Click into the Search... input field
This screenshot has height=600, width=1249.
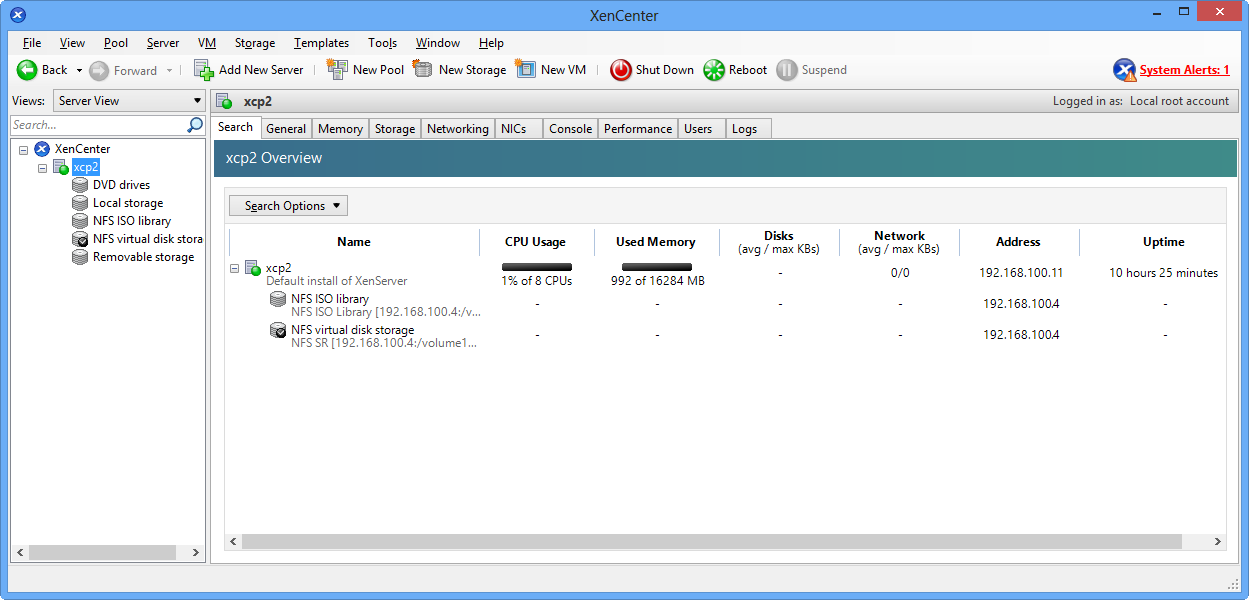[97, 125]
